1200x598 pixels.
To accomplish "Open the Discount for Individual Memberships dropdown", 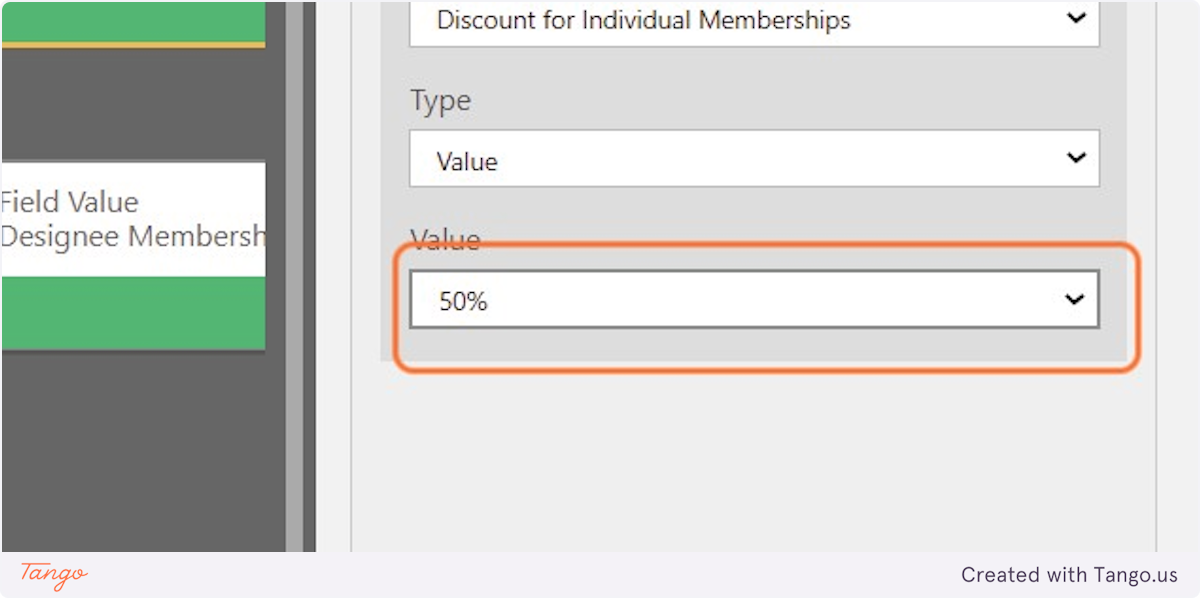I will tap(754, 20).
